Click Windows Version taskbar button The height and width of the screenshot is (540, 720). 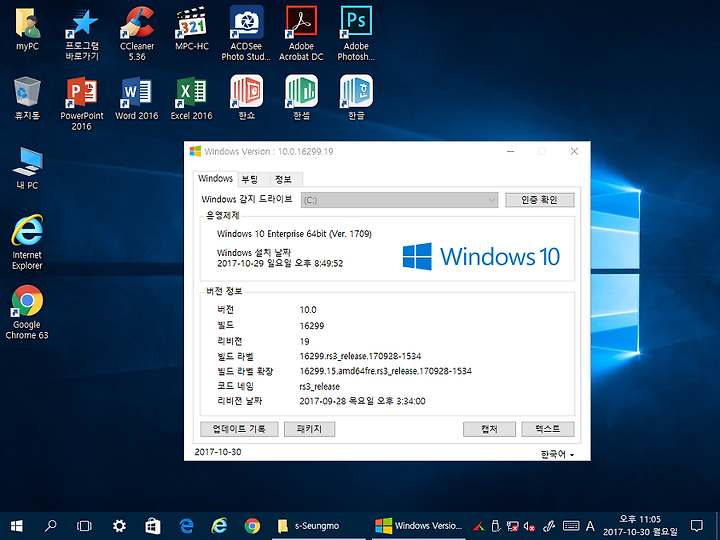pyautogui.click(x=418, y=526)
